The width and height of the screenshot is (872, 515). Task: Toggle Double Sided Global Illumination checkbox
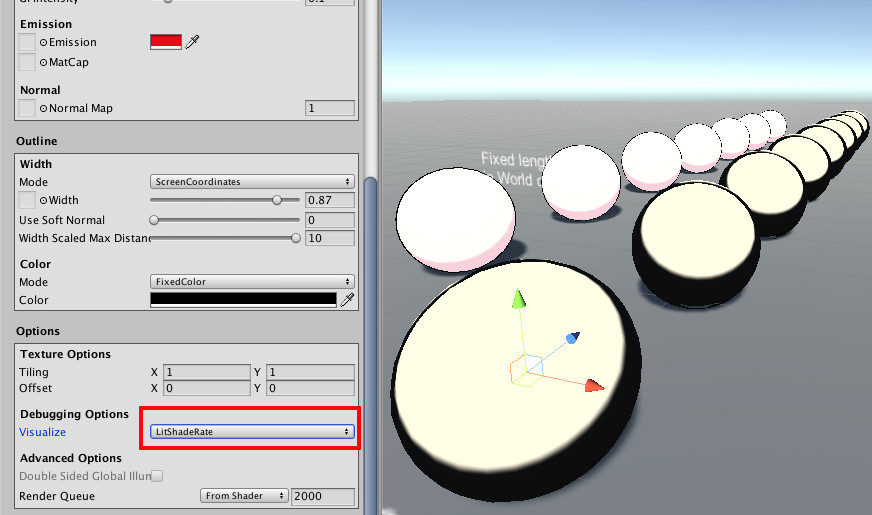point(157,476)
